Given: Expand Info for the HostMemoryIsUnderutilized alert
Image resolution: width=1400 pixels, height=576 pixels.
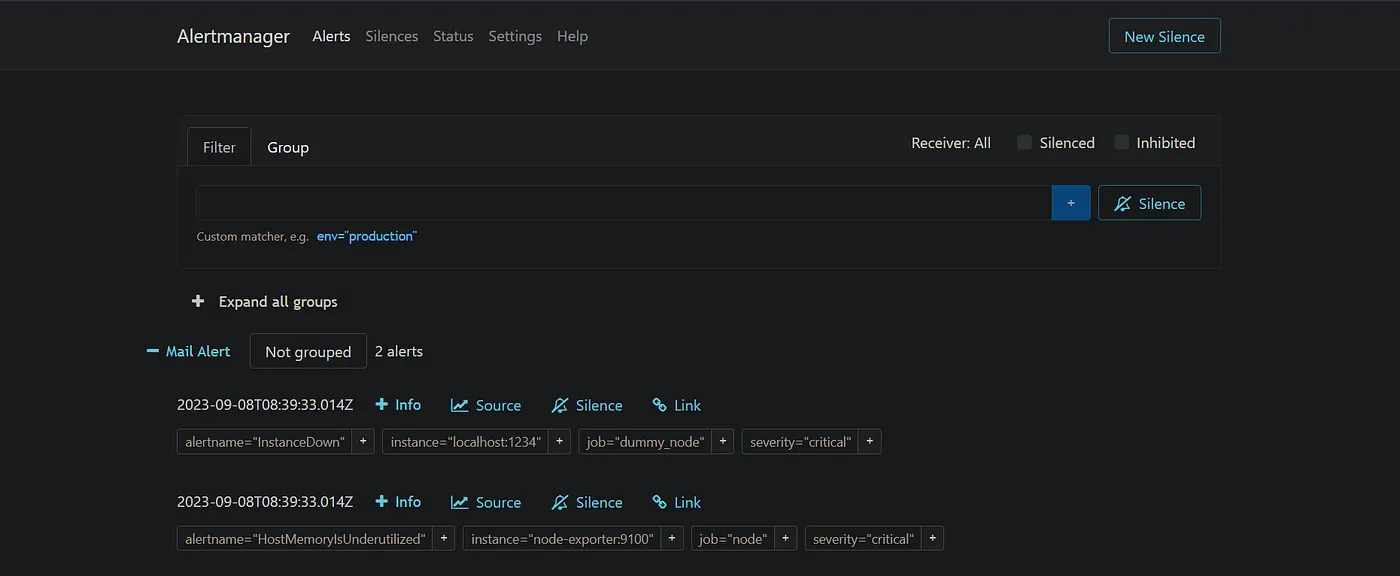Looking at the screenshot, I should coord(398,502).
